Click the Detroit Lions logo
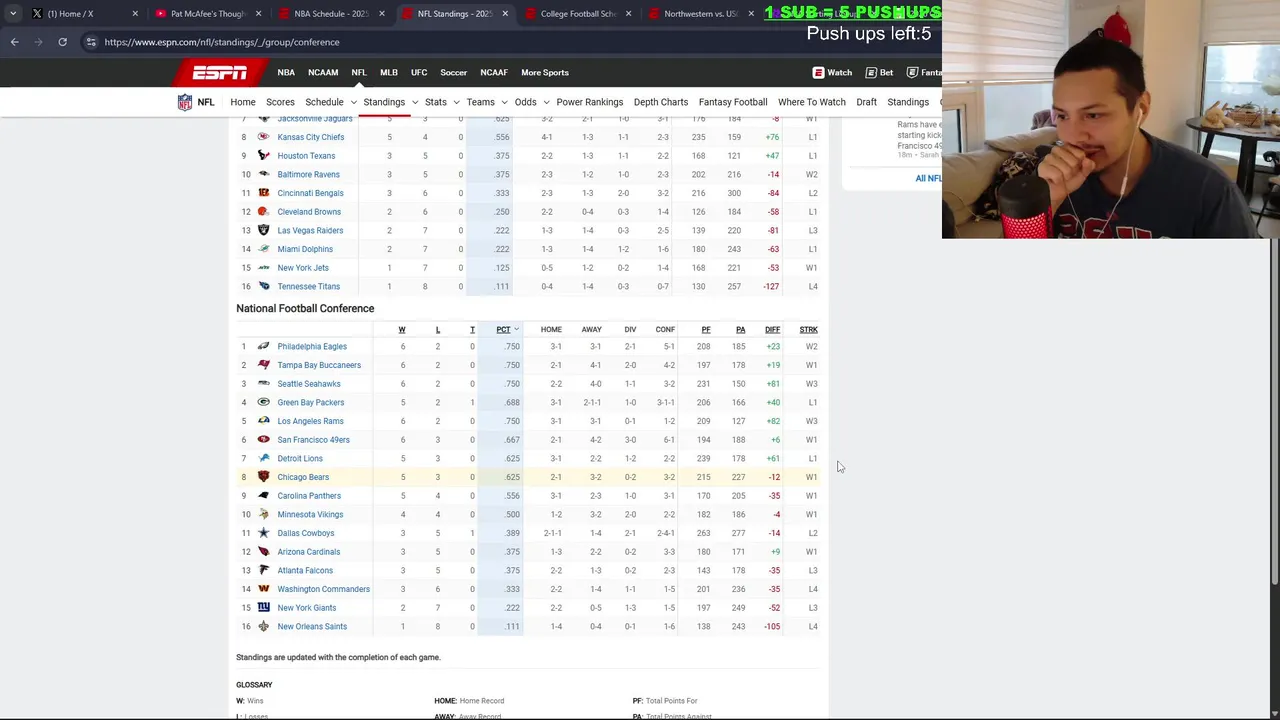The width and height of the screenshot is (1280, 720). click(x=264, y=459)
